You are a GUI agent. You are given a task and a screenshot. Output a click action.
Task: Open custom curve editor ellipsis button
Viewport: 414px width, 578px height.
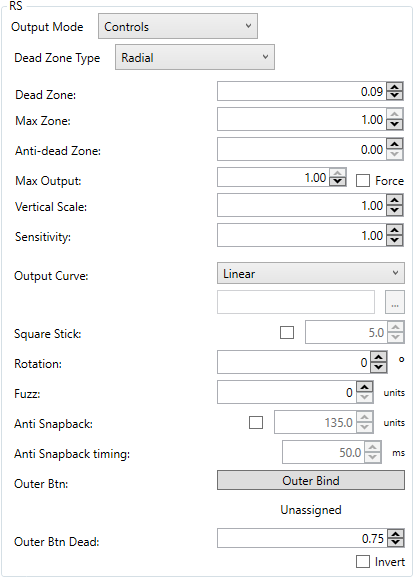coord(395,302)
